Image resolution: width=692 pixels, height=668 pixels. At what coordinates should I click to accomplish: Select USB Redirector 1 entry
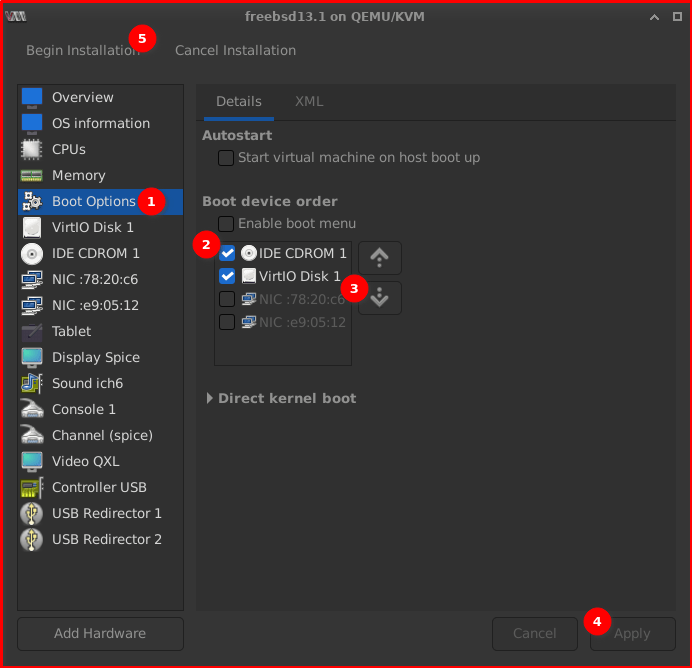[101, 514]
